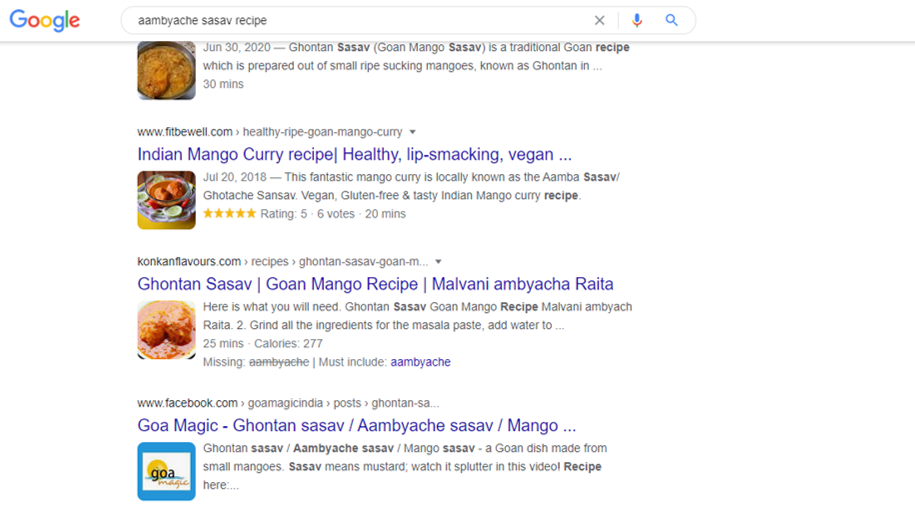Viewport: 915px width, 520px height.
Task: Clear the search box with X icon
Action: coord(599,20)
